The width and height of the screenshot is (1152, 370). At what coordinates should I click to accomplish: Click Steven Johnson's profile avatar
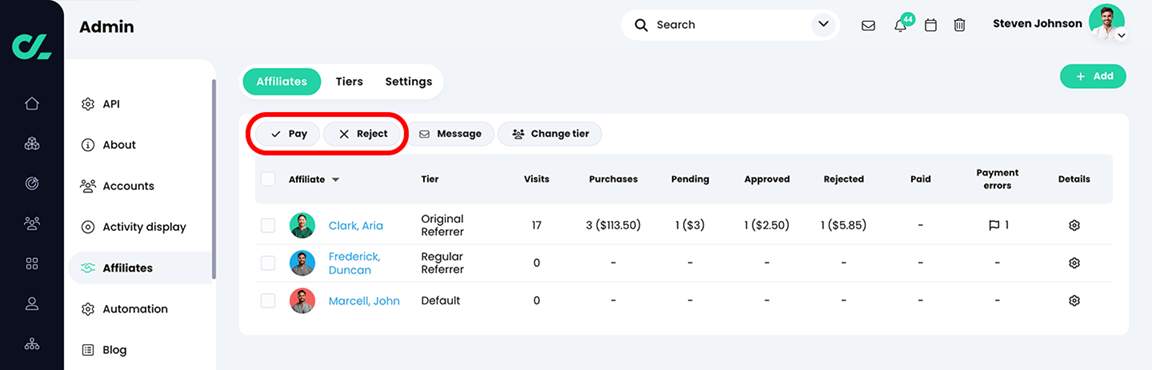click(x=1106, y=22)
